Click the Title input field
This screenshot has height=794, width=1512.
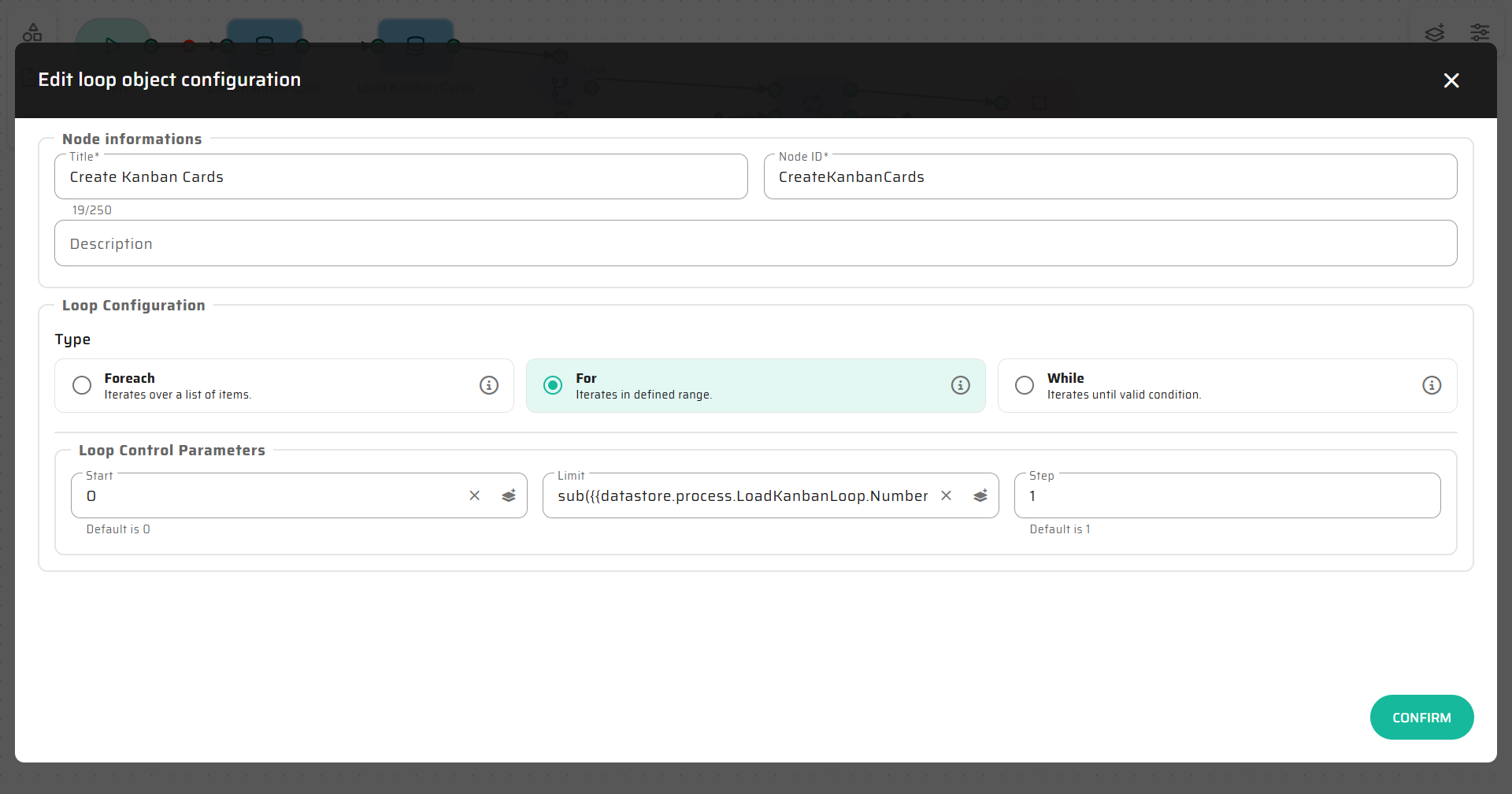[400, 177]
